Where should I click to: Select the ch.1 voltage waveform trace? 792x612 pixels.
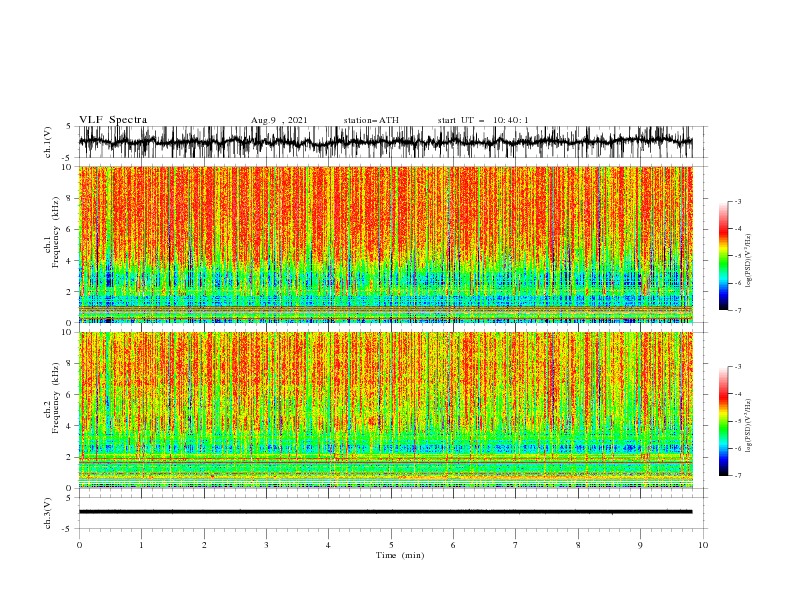[385, 142]
